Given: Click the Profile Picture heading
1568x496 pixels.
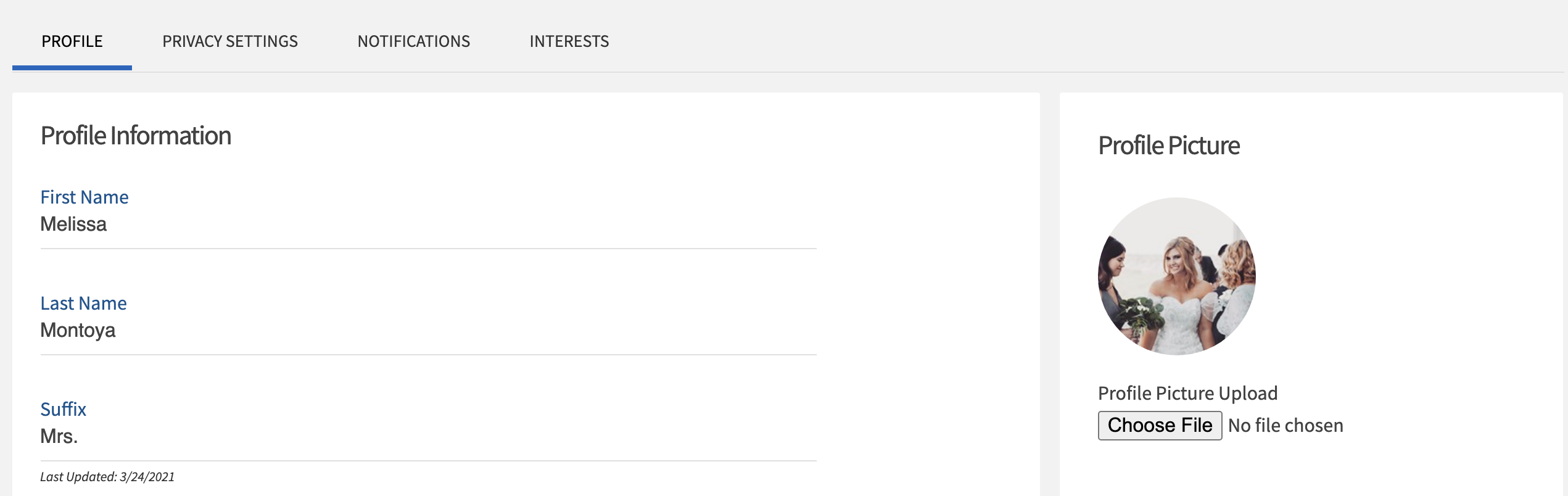Looking at the screenshot, I should [x=1169, y=146].
